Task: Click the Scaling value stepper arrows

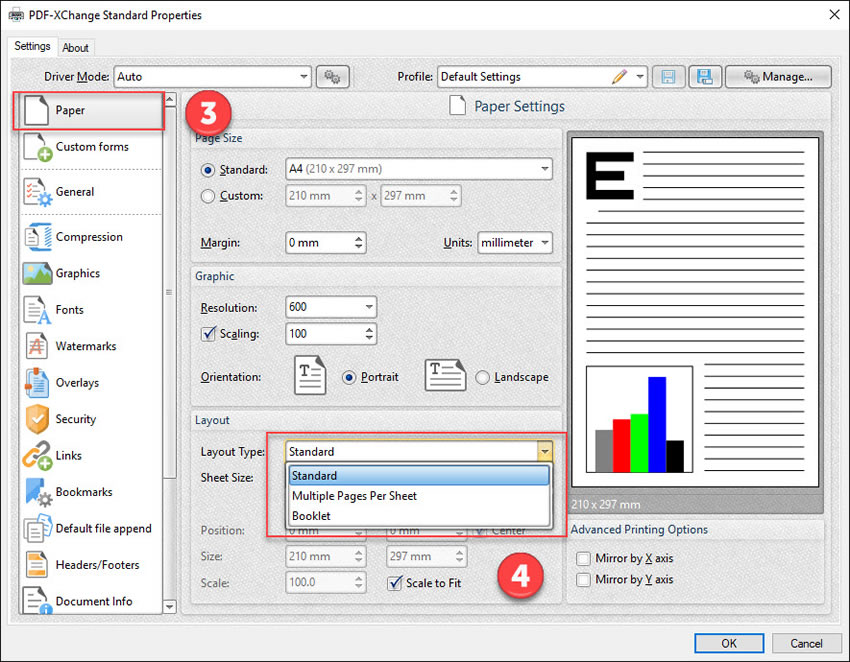Action: pyautogui.click(x=369, y=333)
